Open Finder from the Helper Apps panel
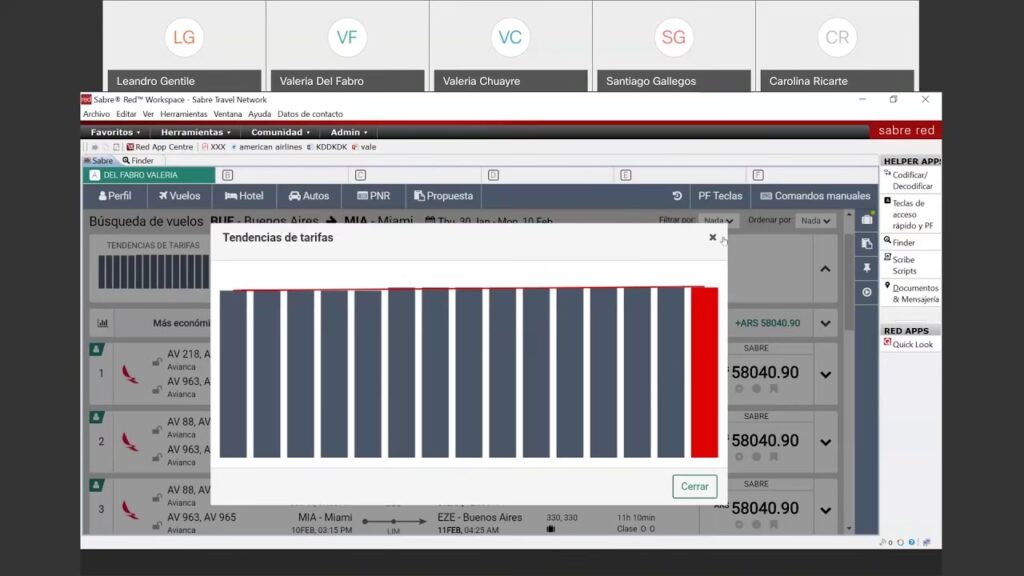 point(906,242)
